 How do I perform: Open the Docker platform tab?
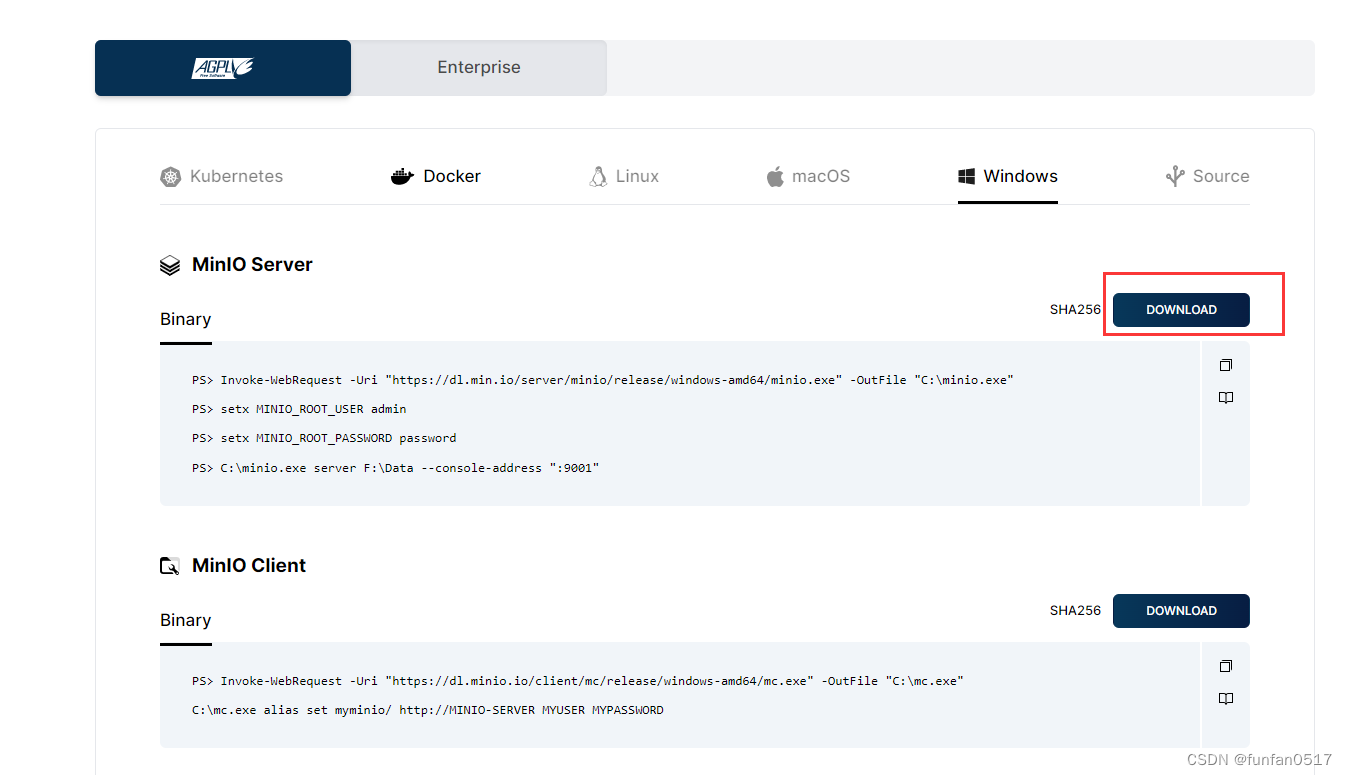[436, 177]
